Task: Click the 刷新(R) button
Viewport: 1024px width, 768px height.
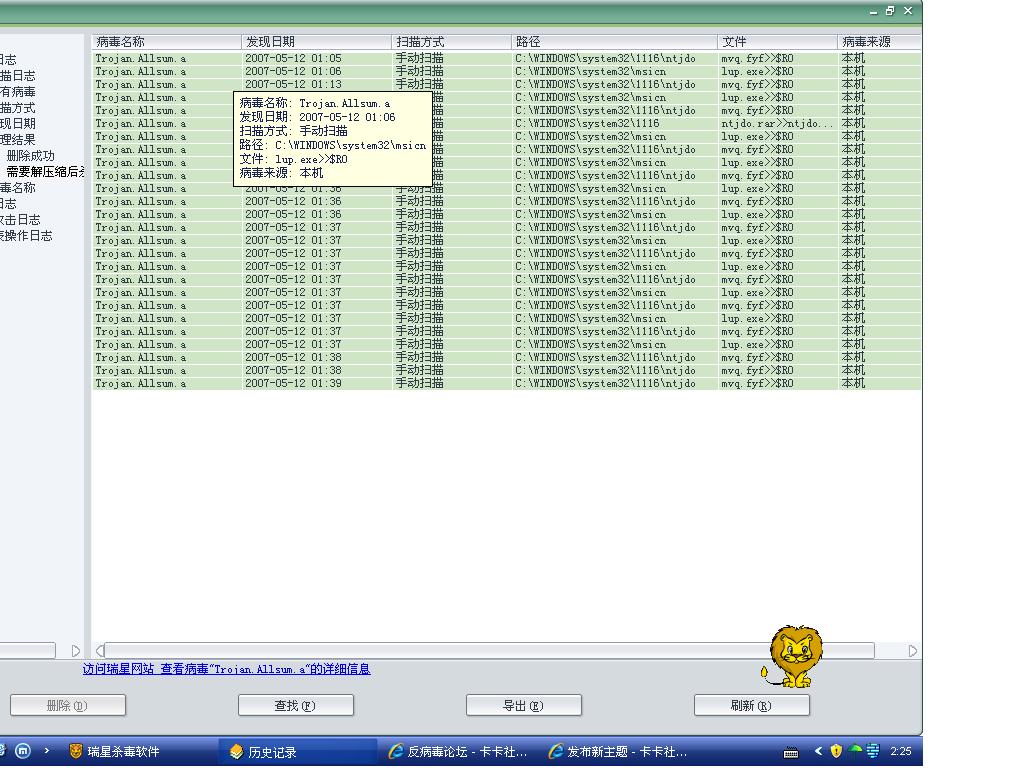Action: [x=752, y=705]
